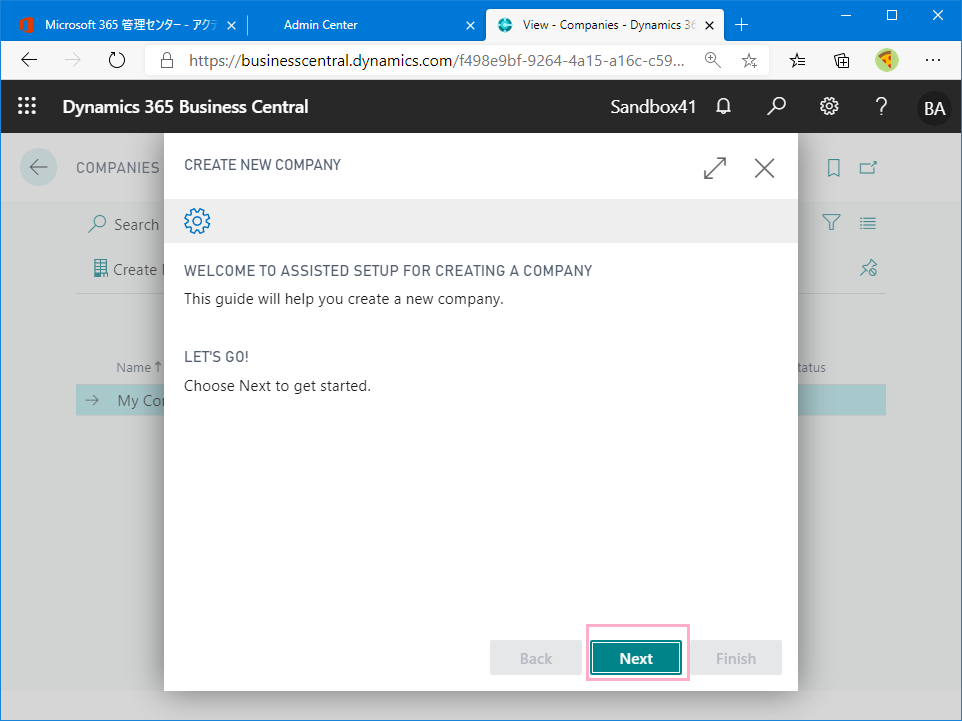Click the Next button
The height and width of the screenshot is (721, 962).
[x=636, y=658]
